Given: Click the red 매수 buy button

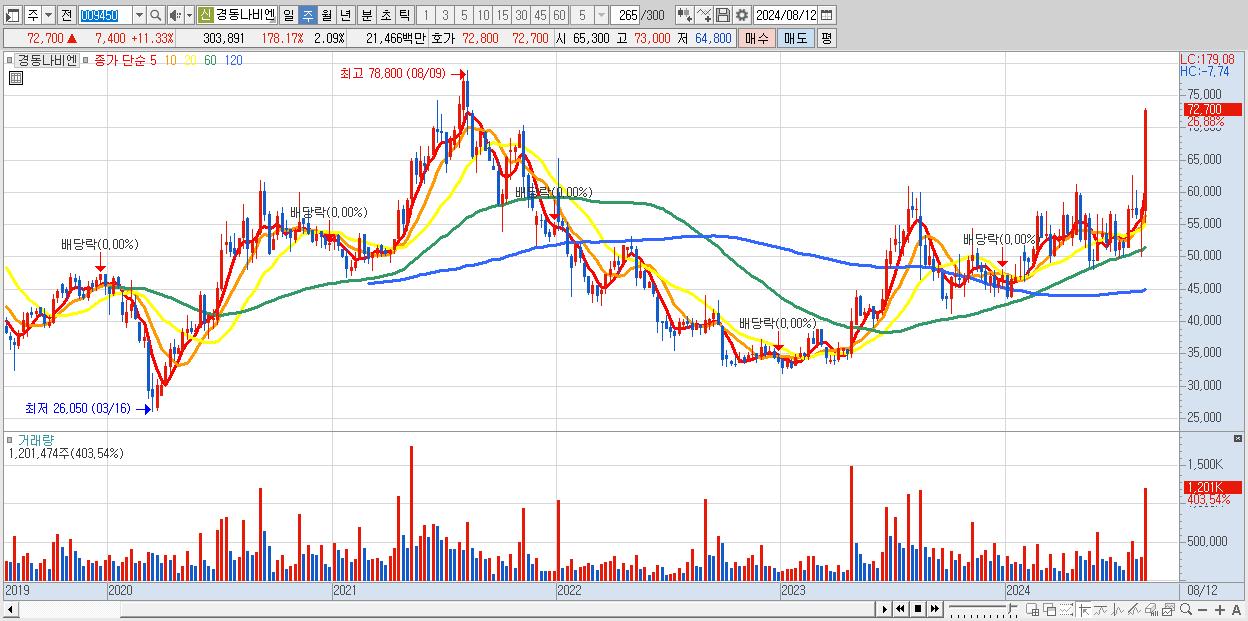Looking at the screenshot, I should pos(757,38).
